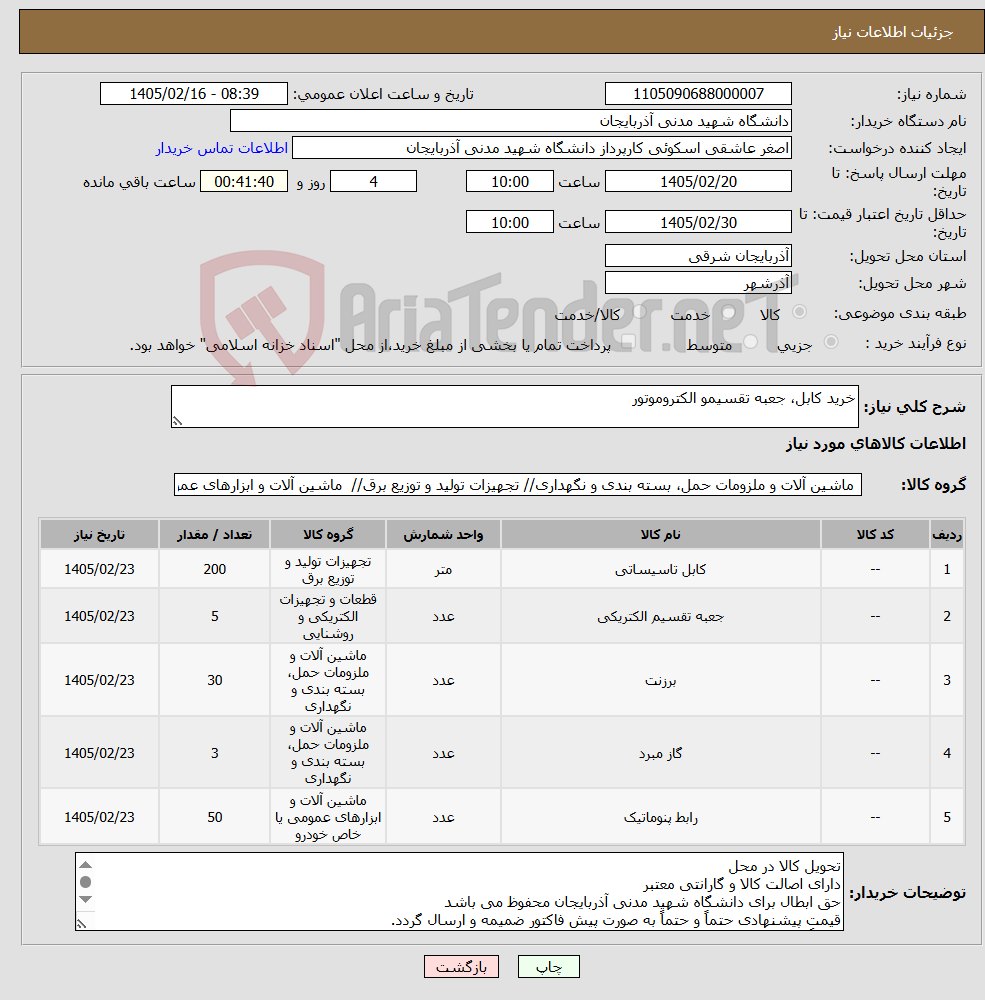Click price validity time field 10:00

[509, 222]
